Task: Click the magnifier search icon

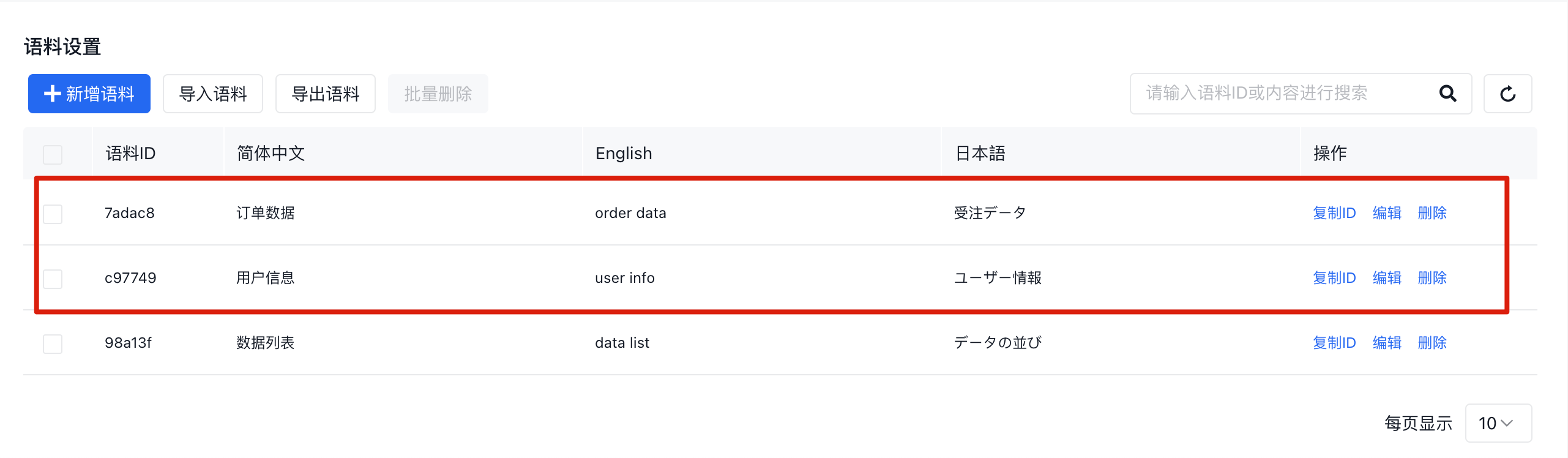Action: [x=1447, y=93]
